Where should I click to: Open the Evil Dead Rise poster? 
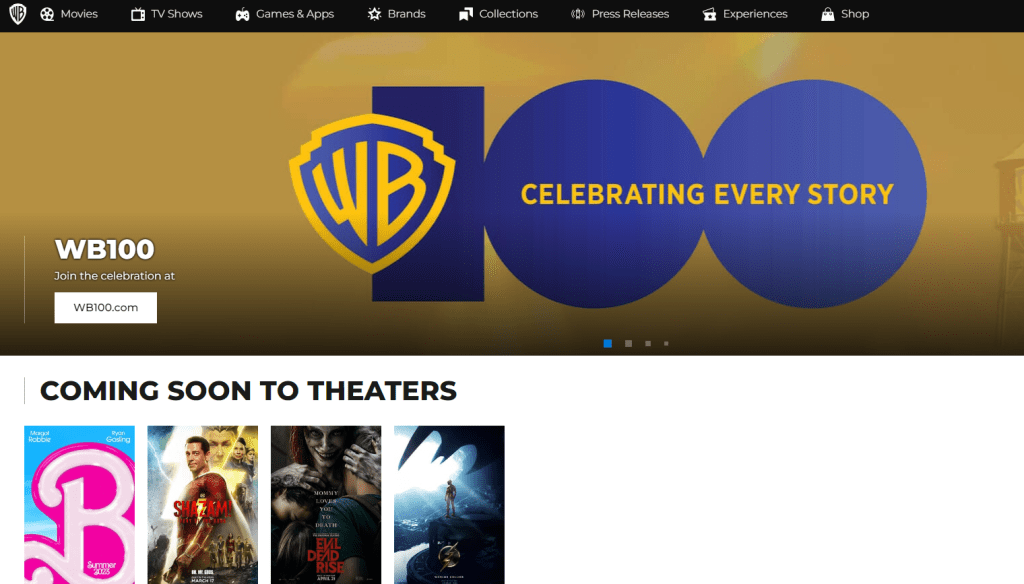coord(325,504)
